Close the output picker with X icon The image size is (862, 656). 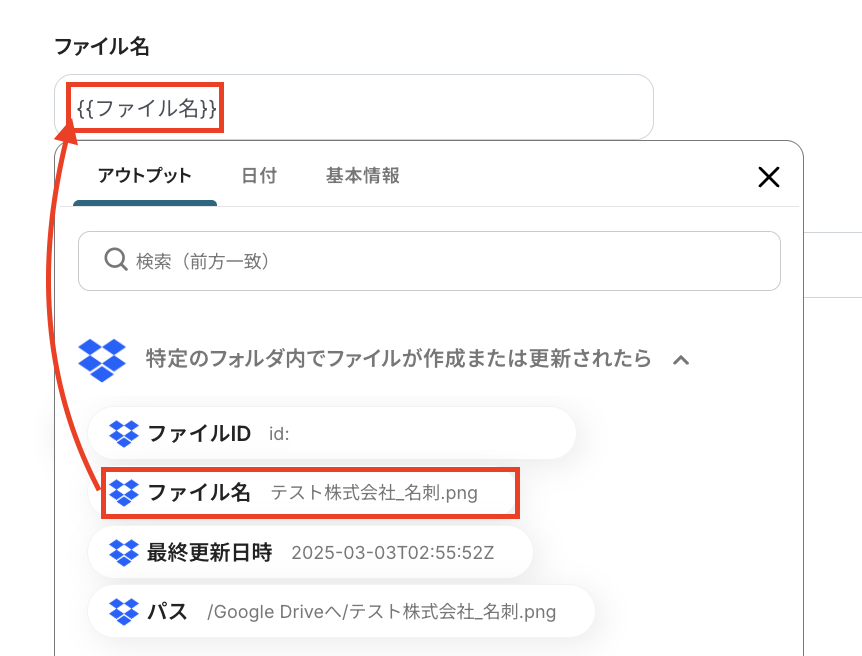(x=769, y=177)
